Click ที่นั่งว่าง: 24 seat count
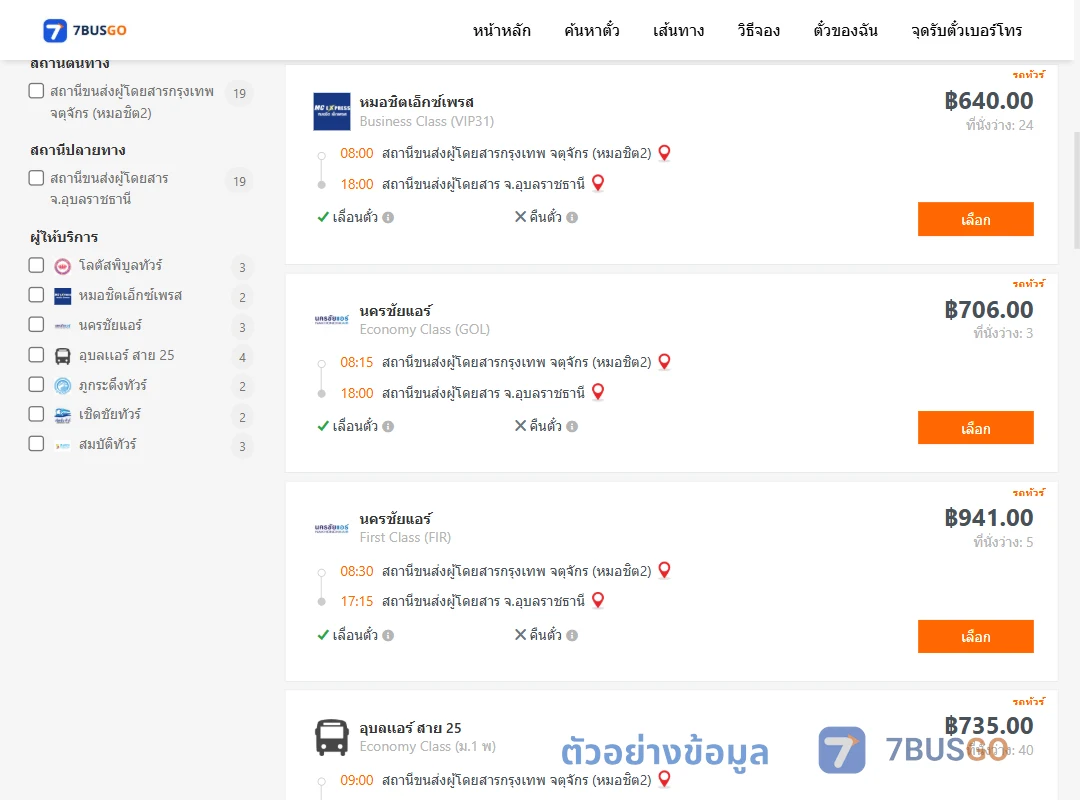The image size is (1080, 800). point(999,125)
